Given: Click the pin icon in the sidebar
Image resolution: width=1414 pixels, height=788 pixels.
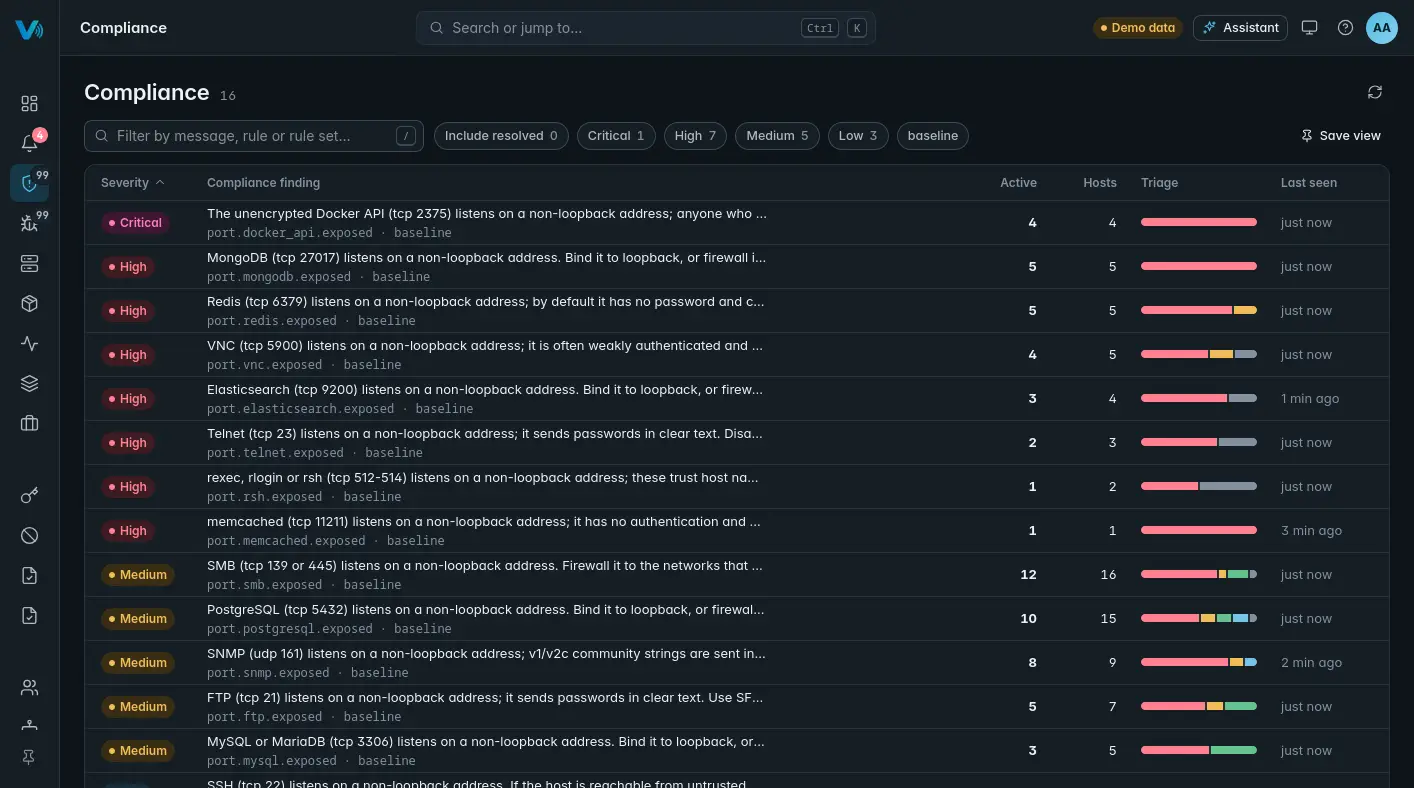Looking at the screenshot, I should point(29,758).
